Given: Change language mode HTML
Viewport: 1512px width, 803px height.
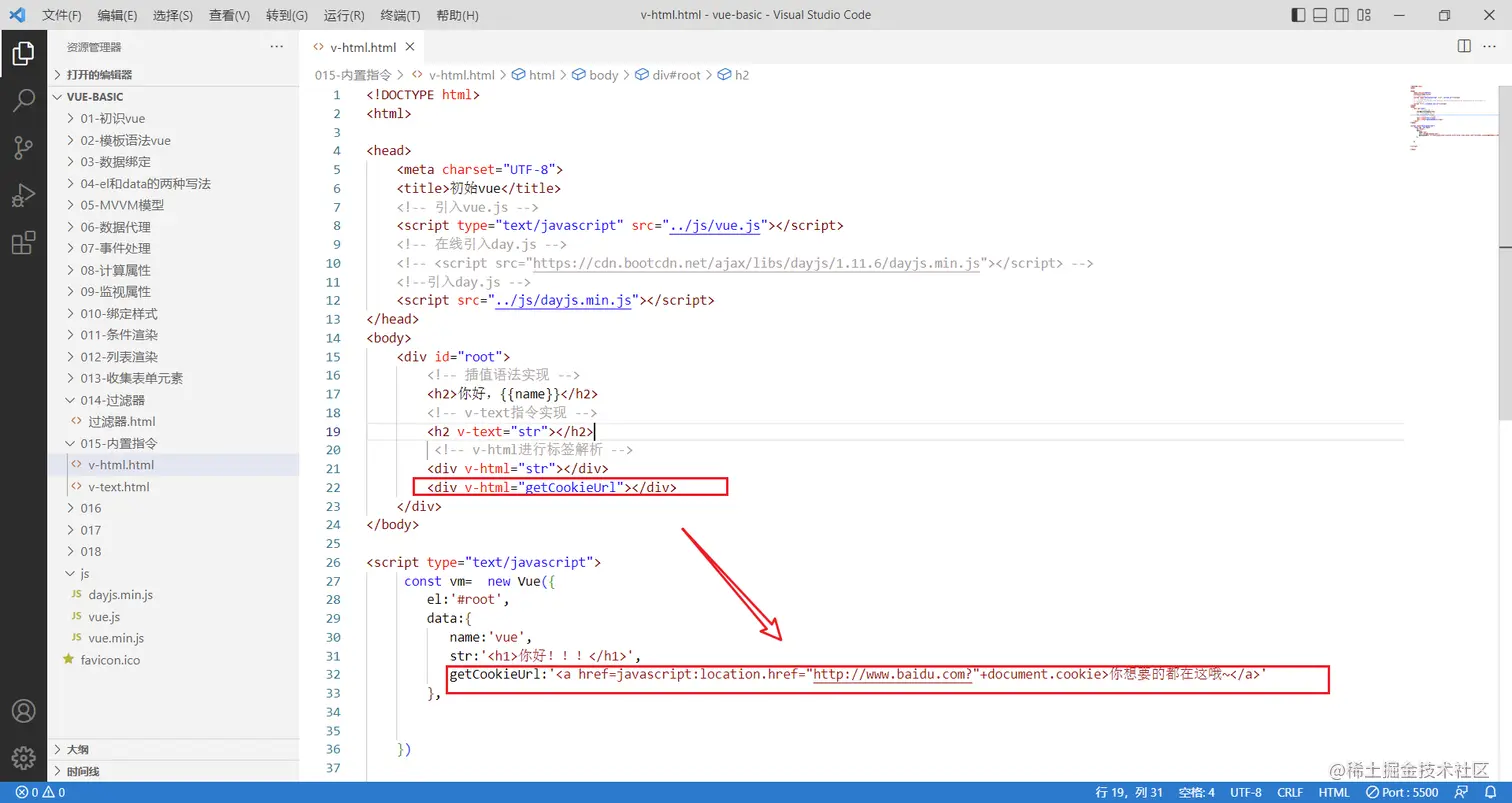Looking at the screenshot, I should point(1334,792).
